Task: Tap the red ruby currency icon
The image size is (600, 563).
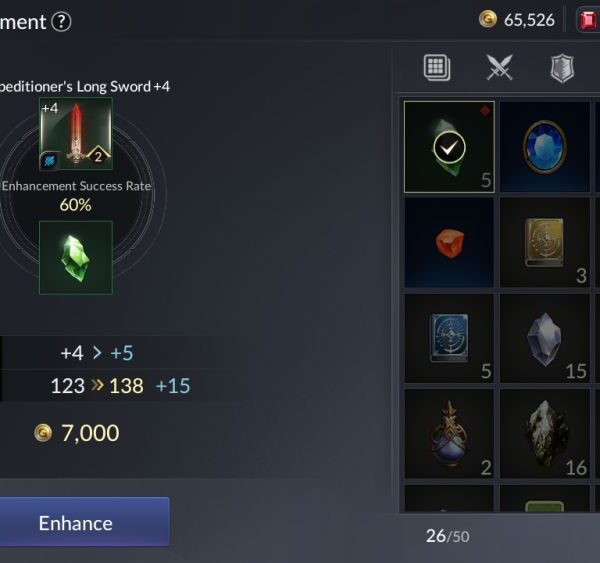Action: (589, 20)
